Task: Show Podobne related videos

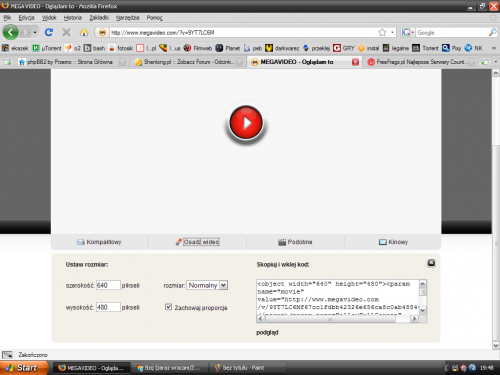Action: pos(295,242)
